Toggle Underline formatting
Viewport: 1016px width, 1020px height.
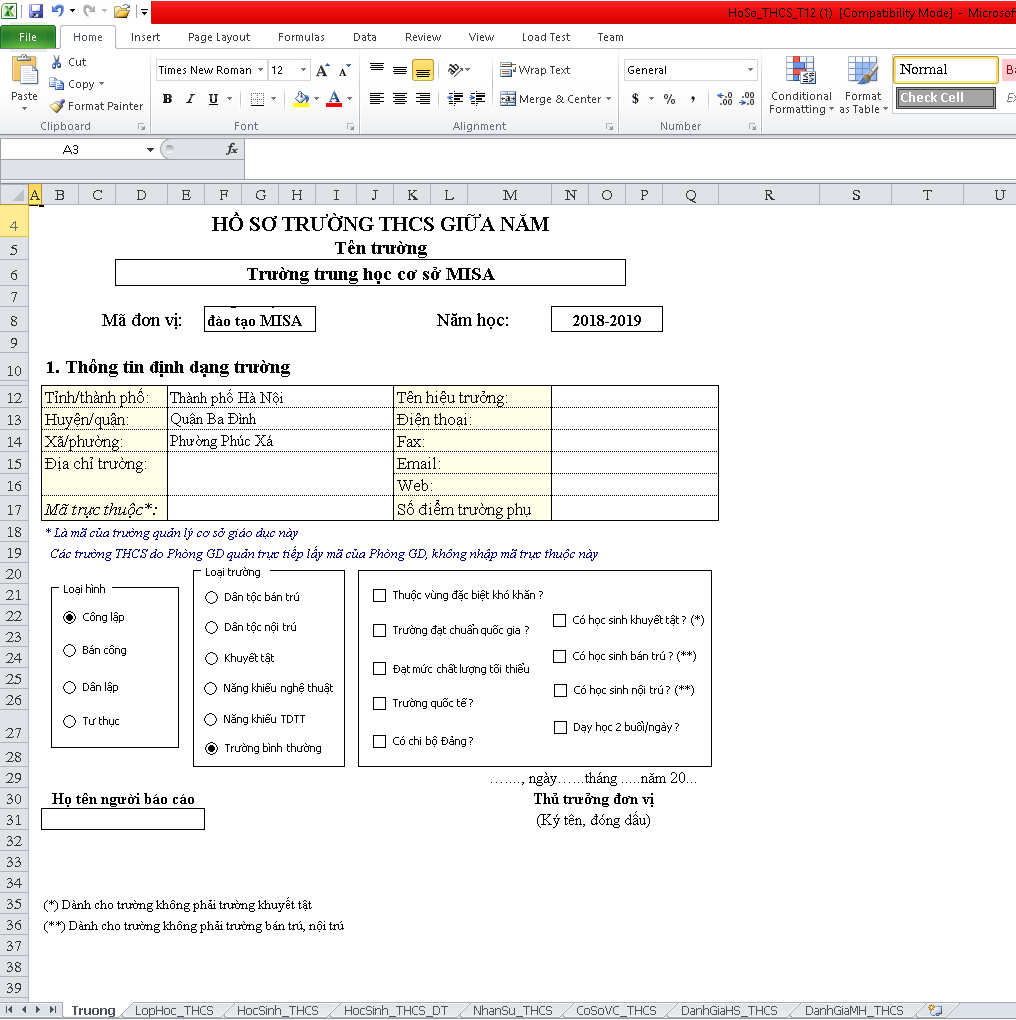pos(213,99)
